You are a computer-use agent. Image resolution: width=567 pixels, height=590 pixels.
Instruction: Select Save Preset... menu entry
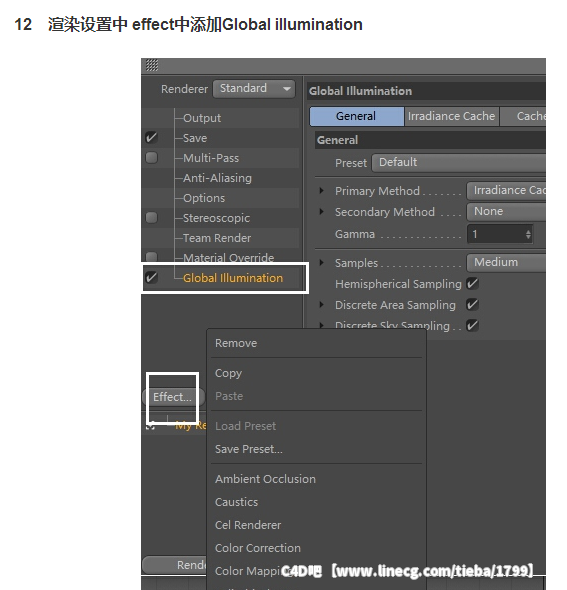(x=249, y=449)
